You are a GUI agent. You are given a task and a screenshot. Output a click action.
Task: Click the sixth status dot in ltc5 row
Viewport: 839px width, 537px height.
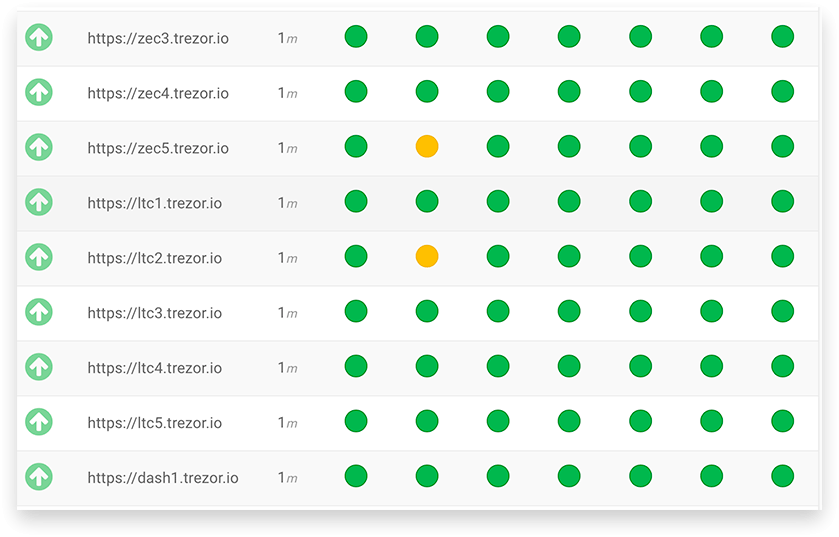[x=712, y=421]
